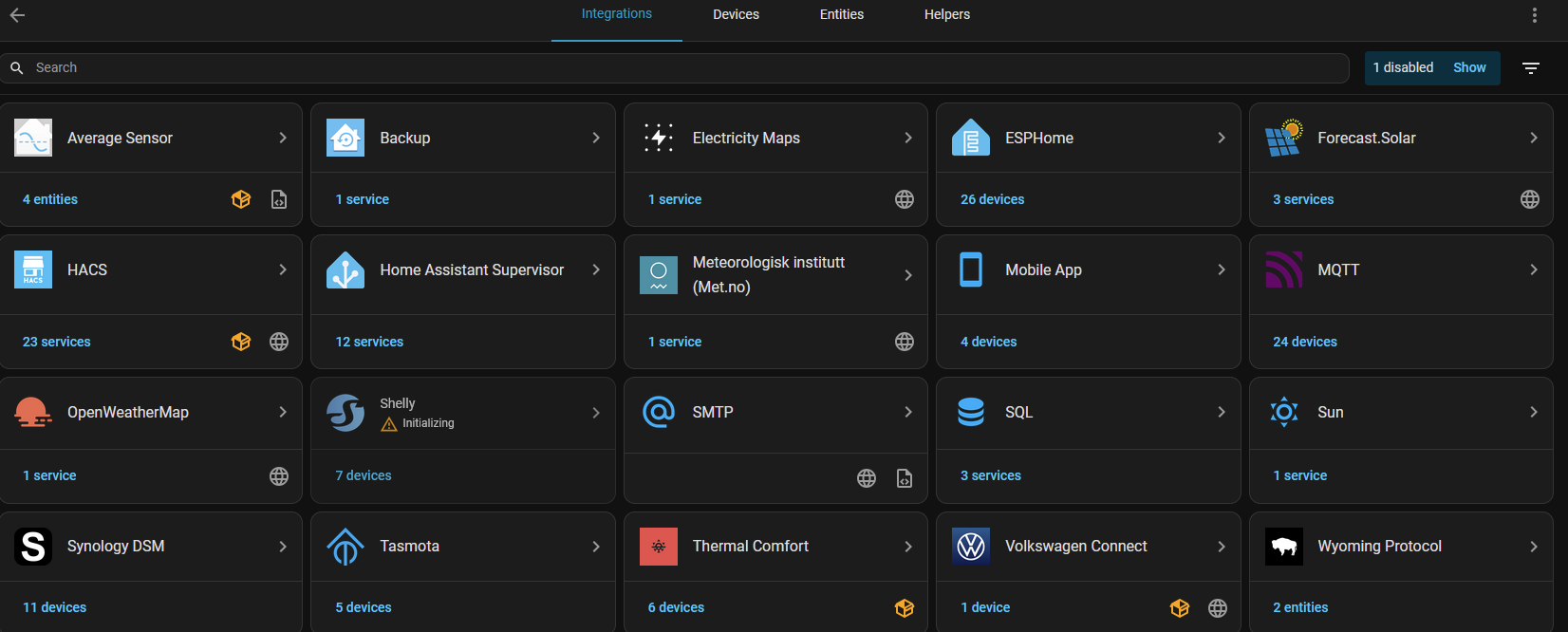Viewport: 1568px width, 632px height.
Task: Click the Synology DSM logo icon
Action: (33, 547)
